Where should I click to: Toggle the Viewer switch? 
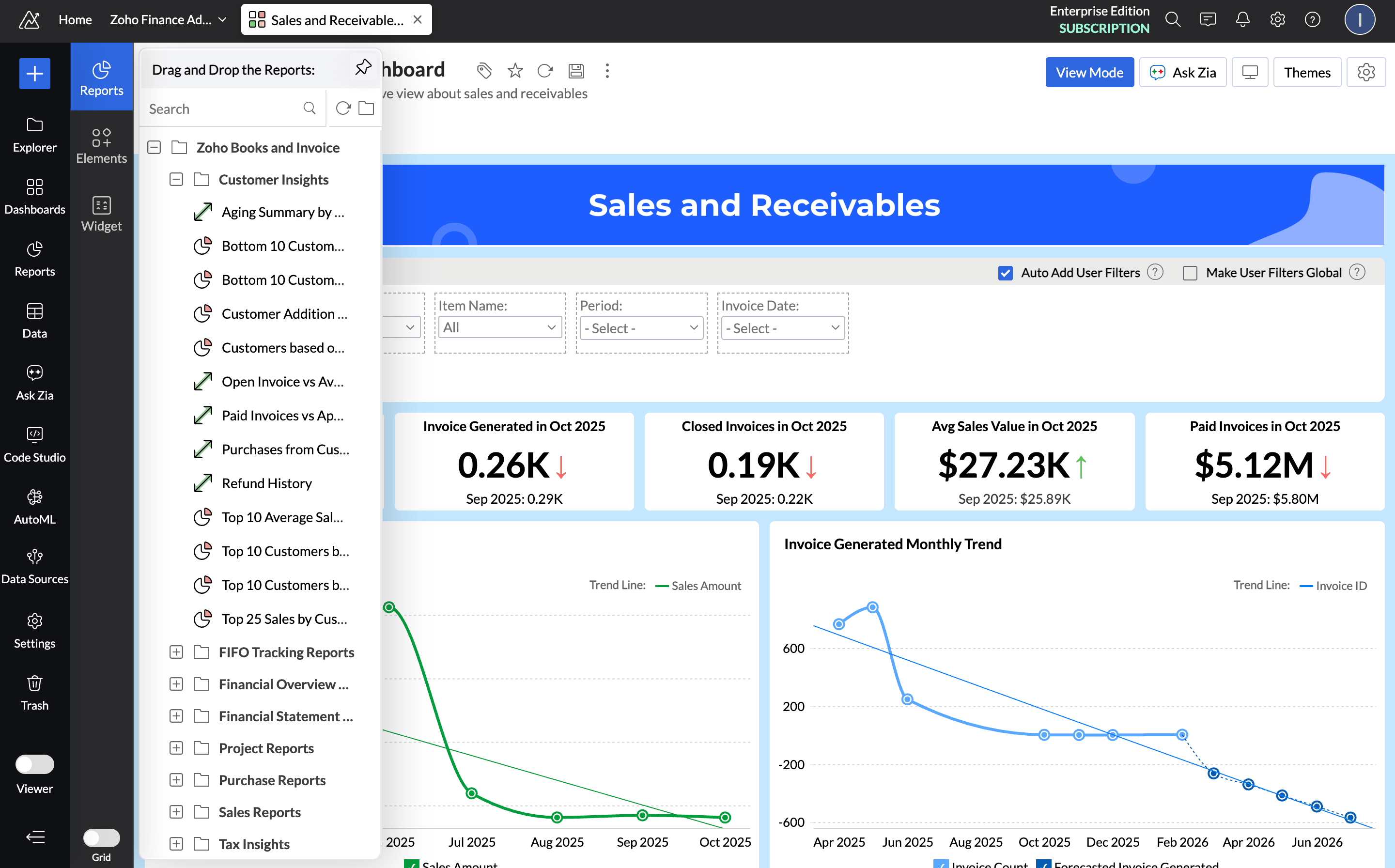click(x=34, y=764)
